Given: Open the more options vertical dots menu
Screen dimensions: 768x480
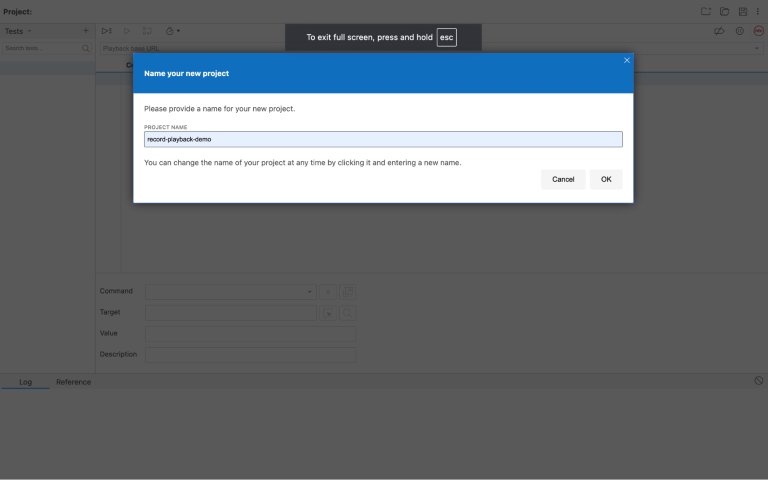Looking at the screenshot, I should [757, 11].
